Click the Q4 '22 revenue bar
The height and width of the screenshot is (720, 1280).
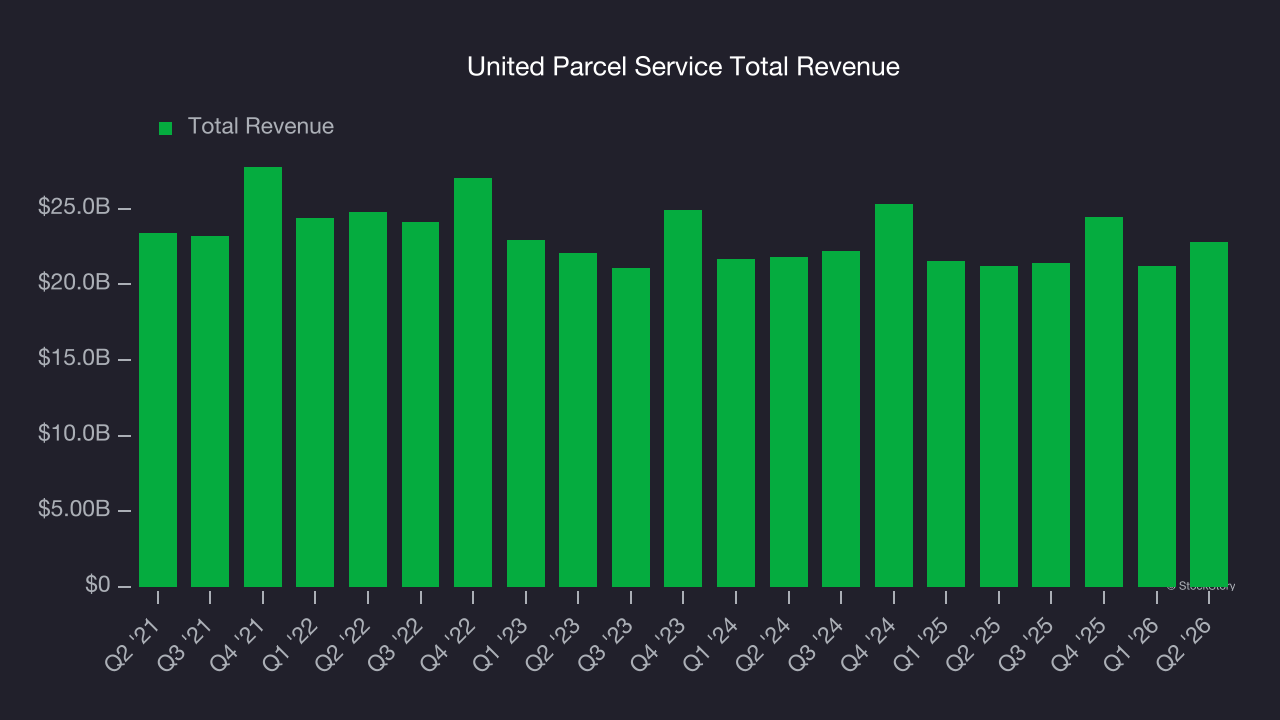473,382
